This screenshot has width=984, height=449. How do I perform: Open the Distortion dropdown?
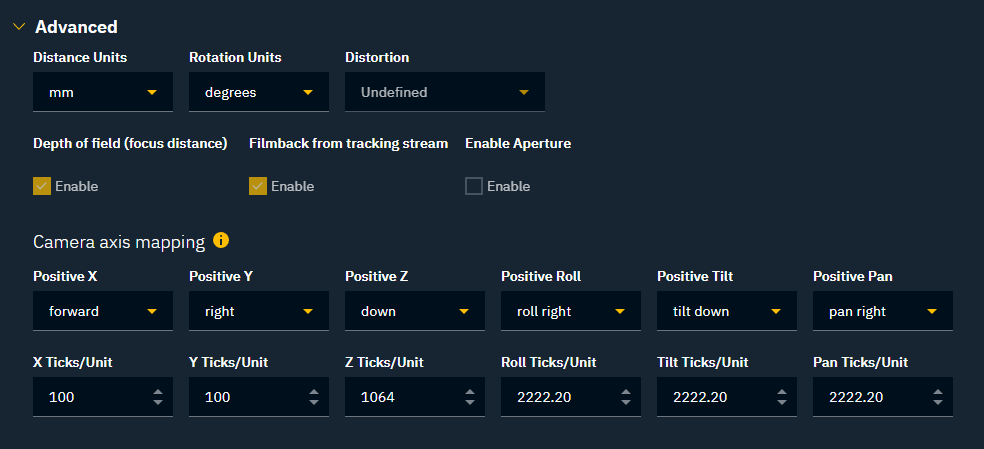[445, 92]
